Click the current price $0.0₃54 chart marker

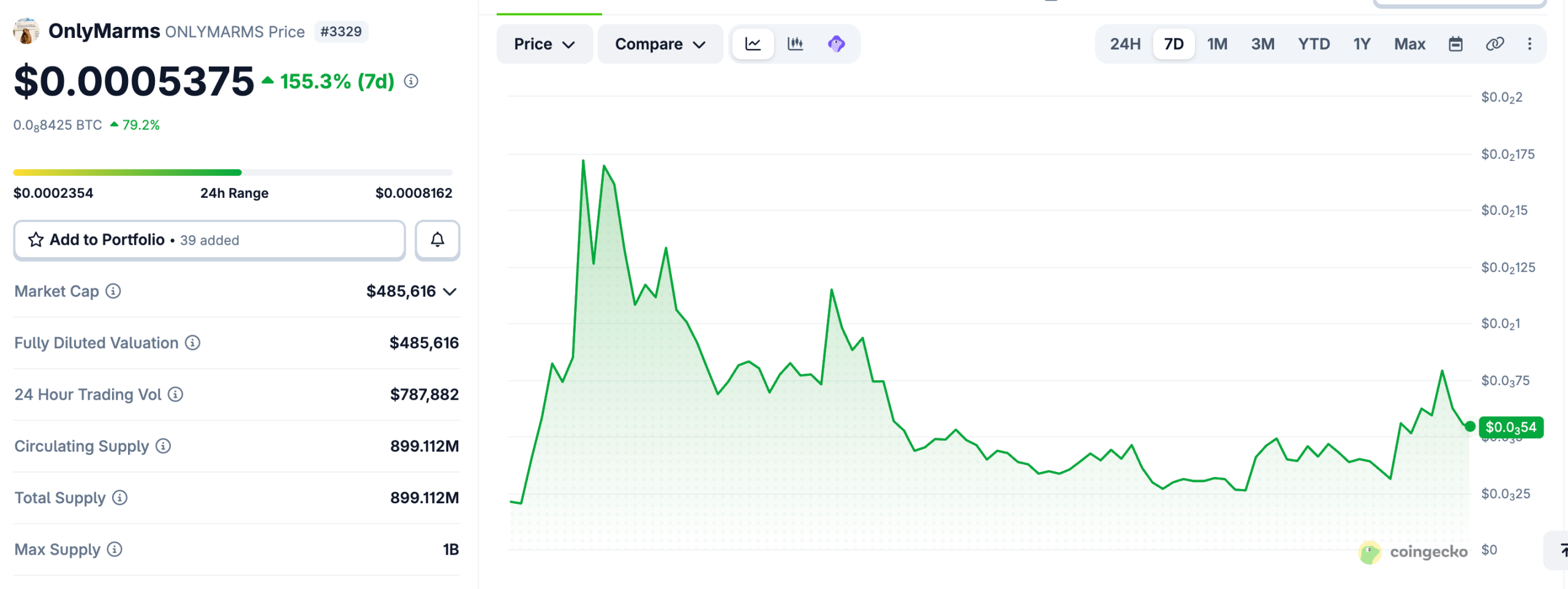point(1510,427)
